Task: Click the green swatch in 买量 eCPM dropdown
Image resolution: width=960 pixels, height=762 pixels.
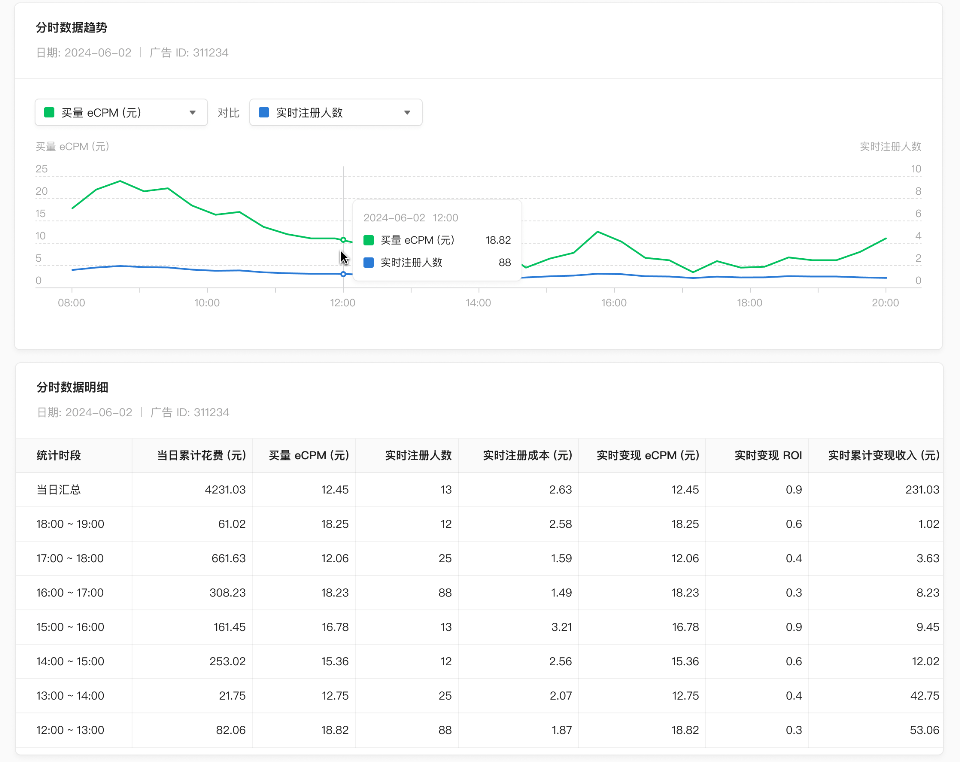Action: click(x=49, y=113)
